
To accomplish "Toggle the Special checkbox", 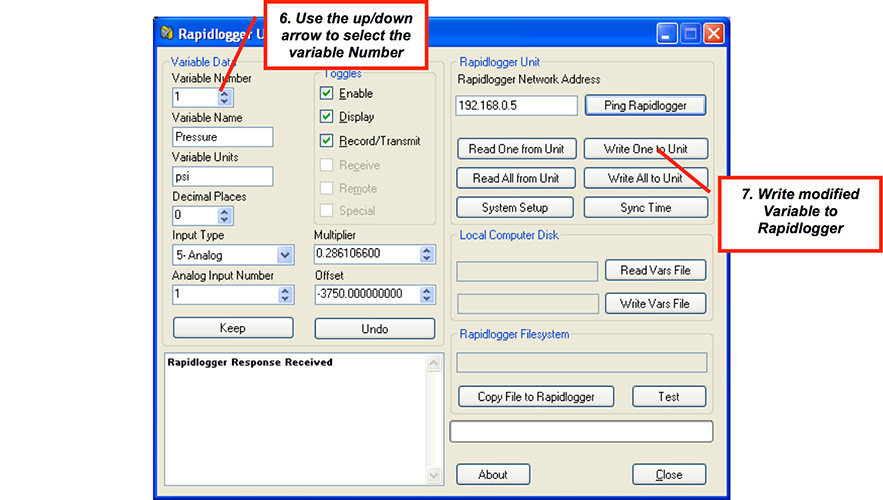I will [326, 211].
